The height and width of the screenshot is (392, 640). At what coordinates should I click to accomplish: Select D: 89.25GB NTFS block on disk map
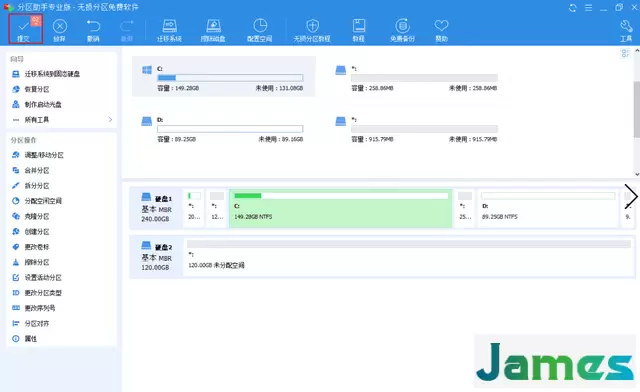[548, 208]
